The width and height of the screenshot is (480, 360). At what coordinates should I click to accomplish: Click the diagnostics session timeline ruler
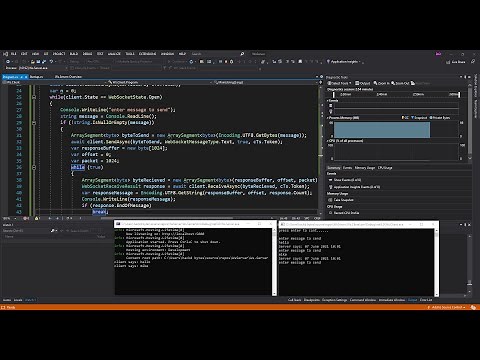coord(397,95)
